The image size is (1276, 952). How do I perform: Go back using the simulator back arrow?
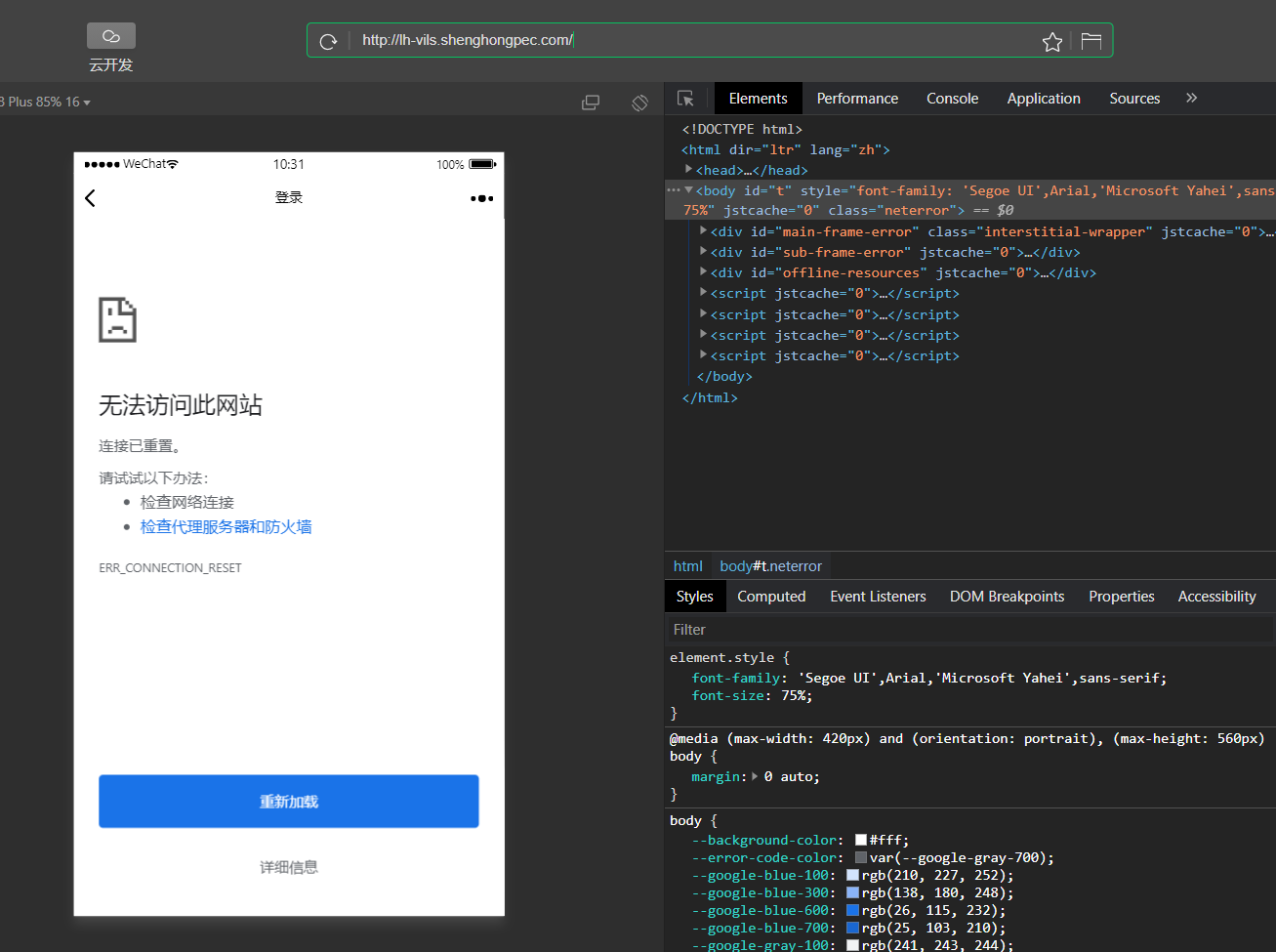click(91, 198)
